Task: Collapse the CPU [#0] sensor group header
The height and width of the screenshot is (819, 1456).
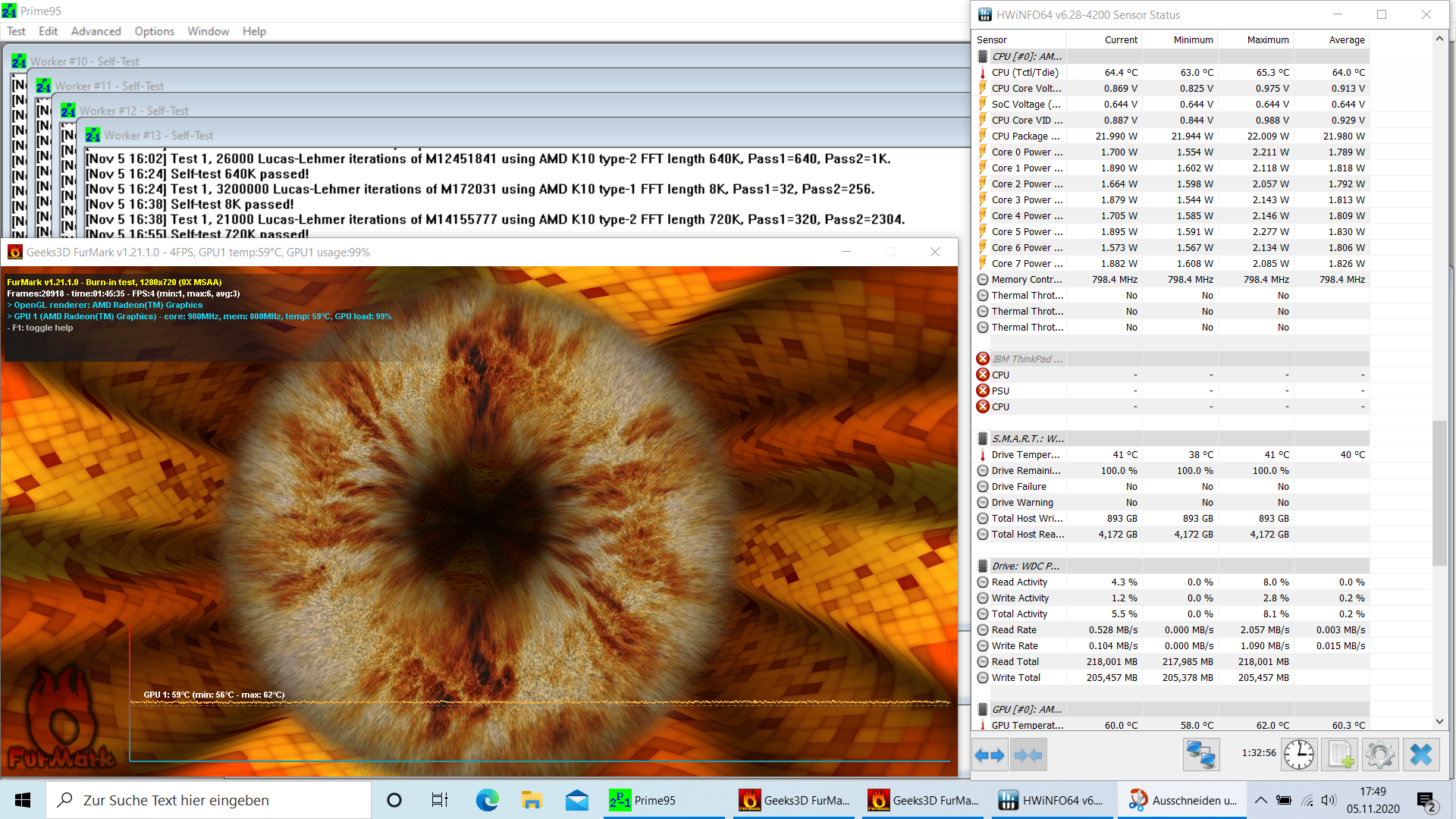Action: 1027,56
